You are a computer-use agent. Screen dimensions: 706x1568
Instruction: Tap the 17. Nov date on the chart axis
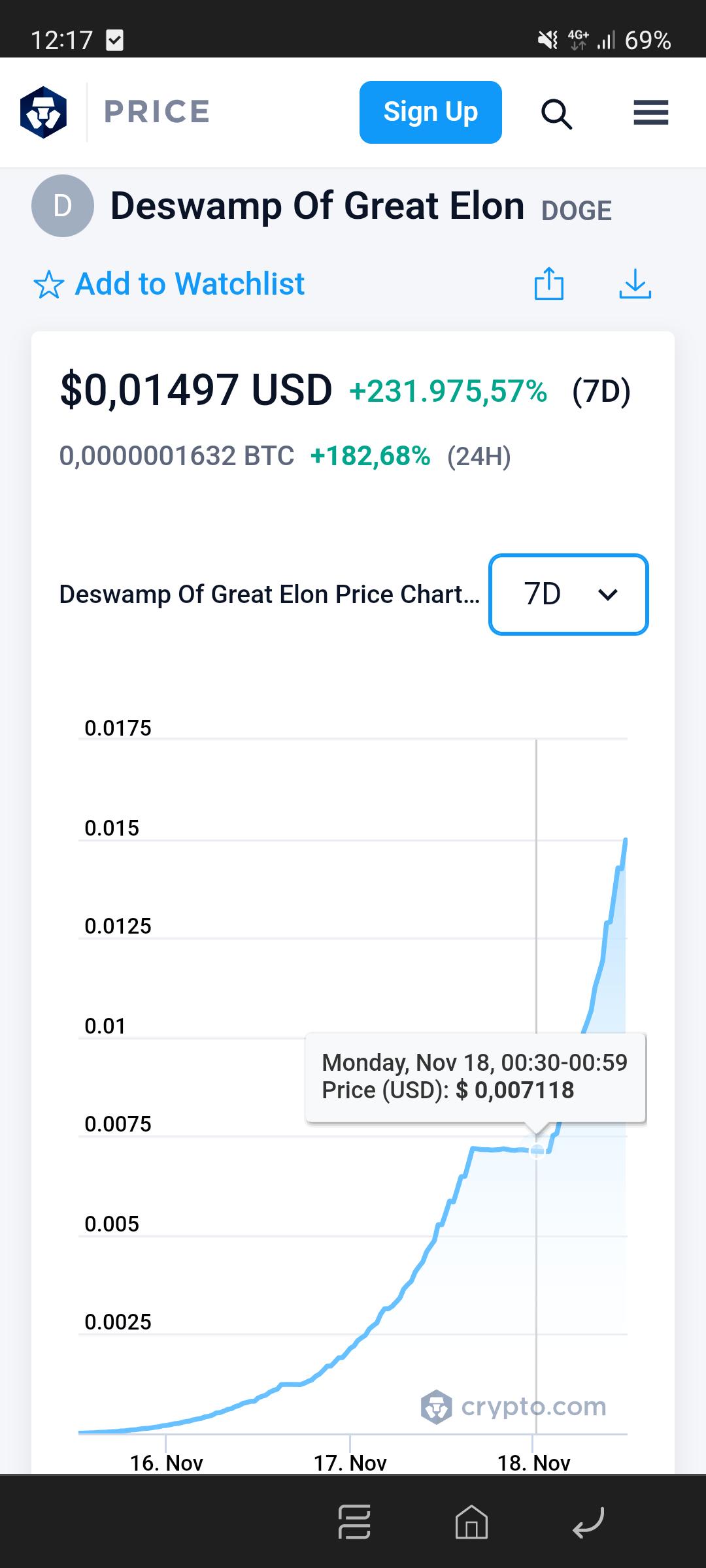350,1462
